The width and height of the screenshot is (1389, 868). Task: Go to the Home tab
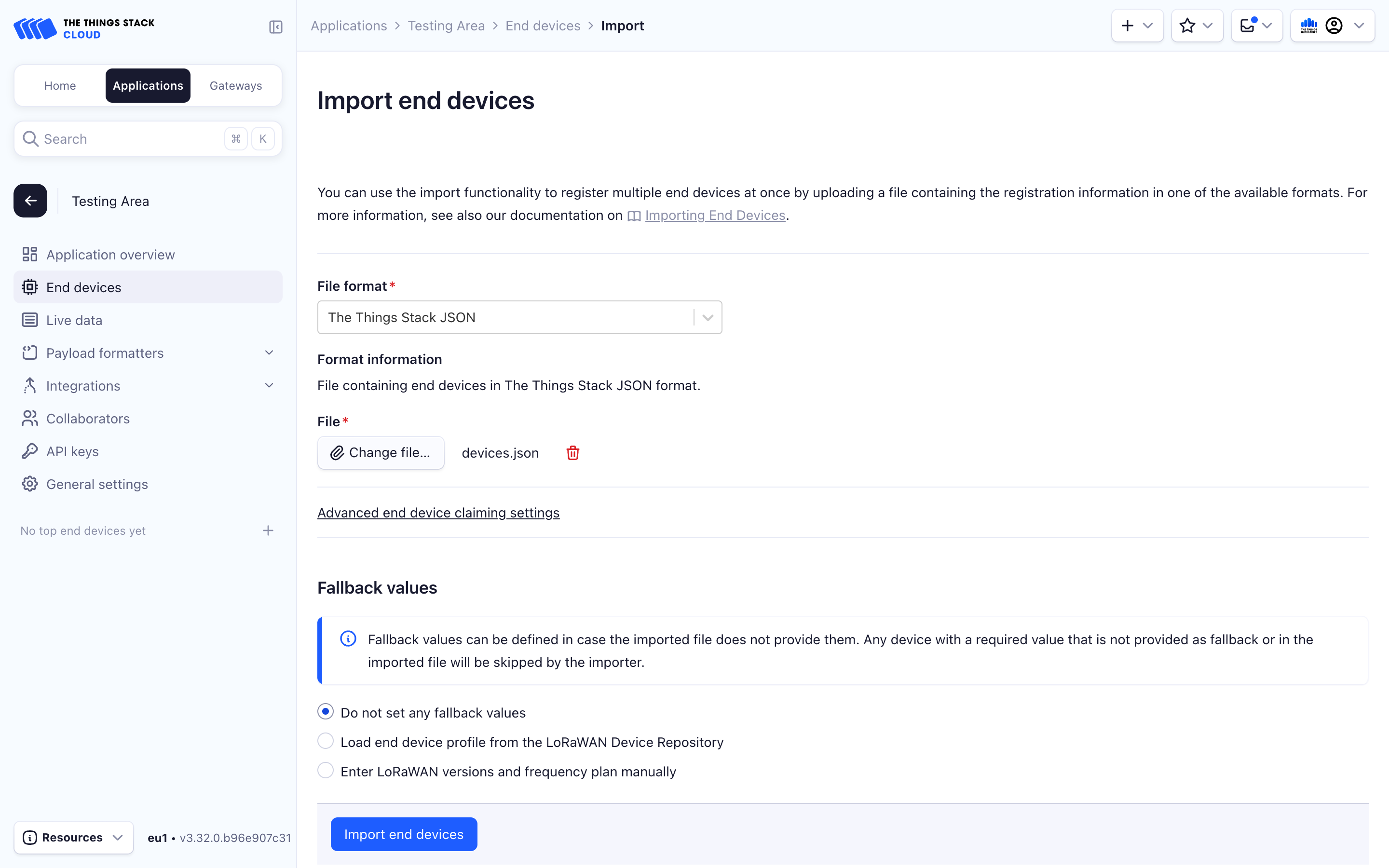pyautogui.click(x=60, y=85)
